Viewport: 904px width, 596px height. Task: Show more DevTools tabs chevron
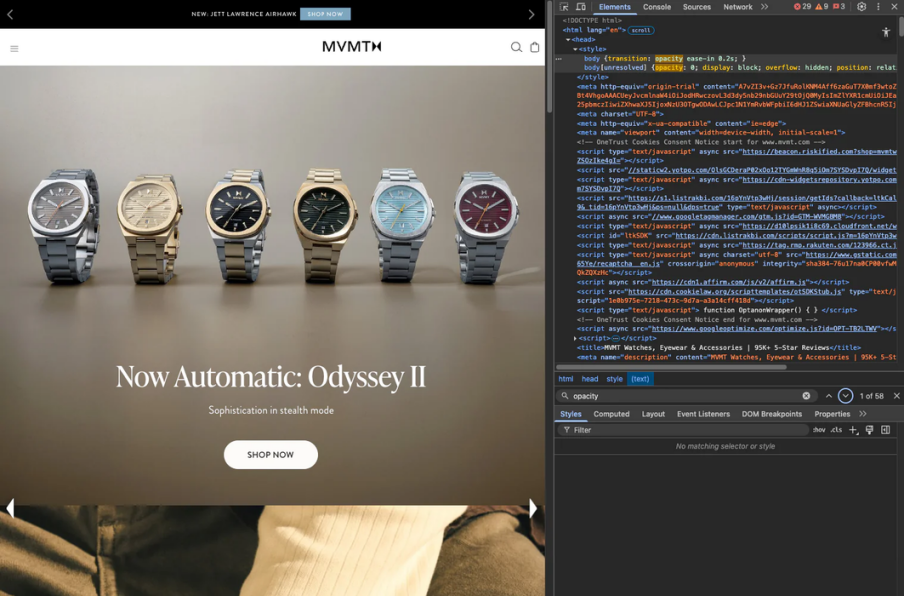click(x=764, y=7)
